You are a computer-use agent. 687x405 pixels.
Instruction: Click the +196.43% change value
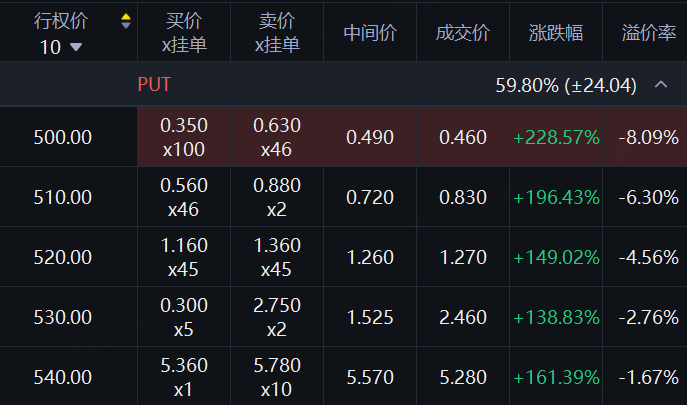[x=556, y=197]
